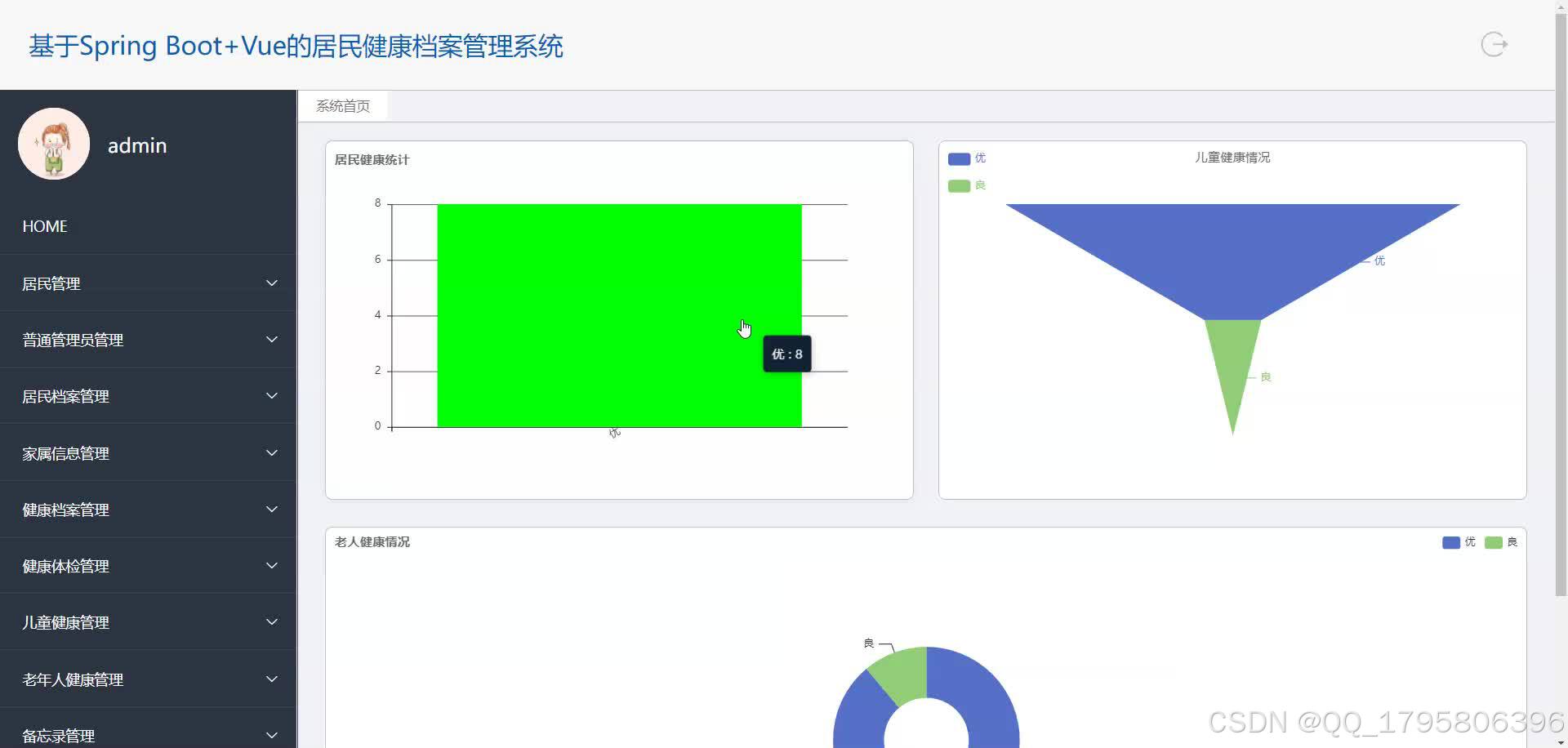
Task: Click the admin username text
Action: point(137,145)
